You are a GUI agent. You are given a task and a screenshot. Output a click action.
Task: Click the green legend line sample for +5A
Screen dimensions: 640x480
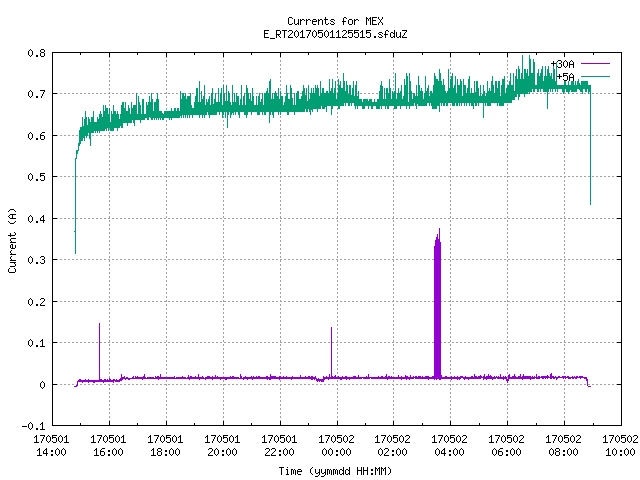[595, 76]
